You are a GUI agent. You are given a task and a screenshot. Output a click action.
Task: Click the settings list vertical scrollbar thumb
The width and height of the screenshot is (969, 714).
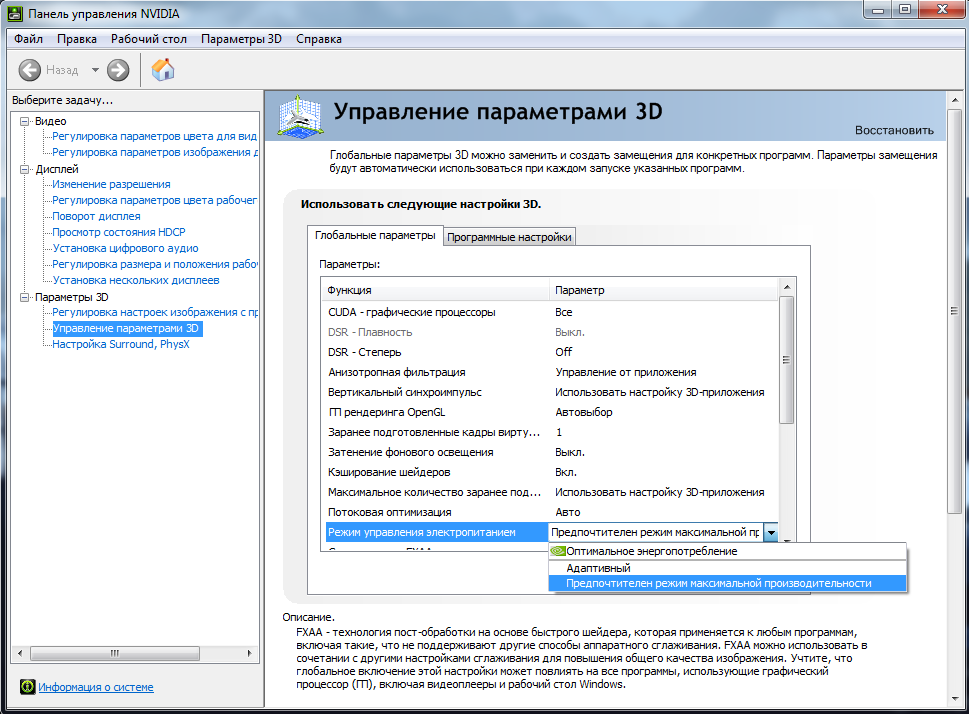pos(787,360)
